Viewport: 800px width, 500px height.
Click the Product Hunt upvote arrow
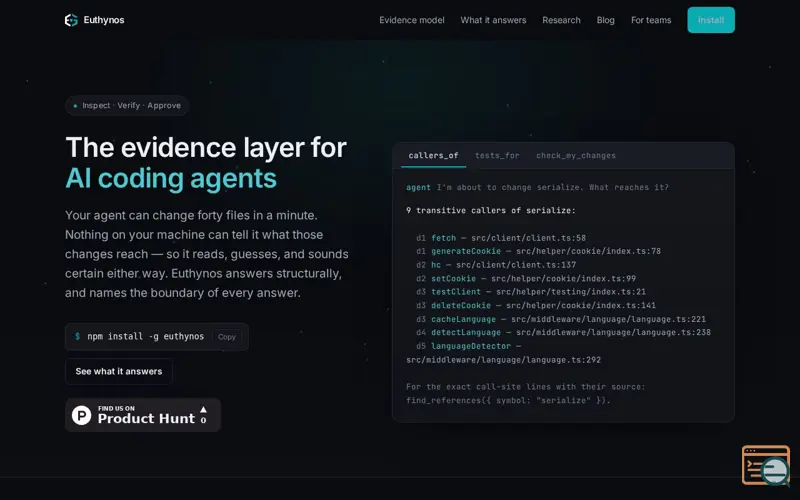[203, 410]
